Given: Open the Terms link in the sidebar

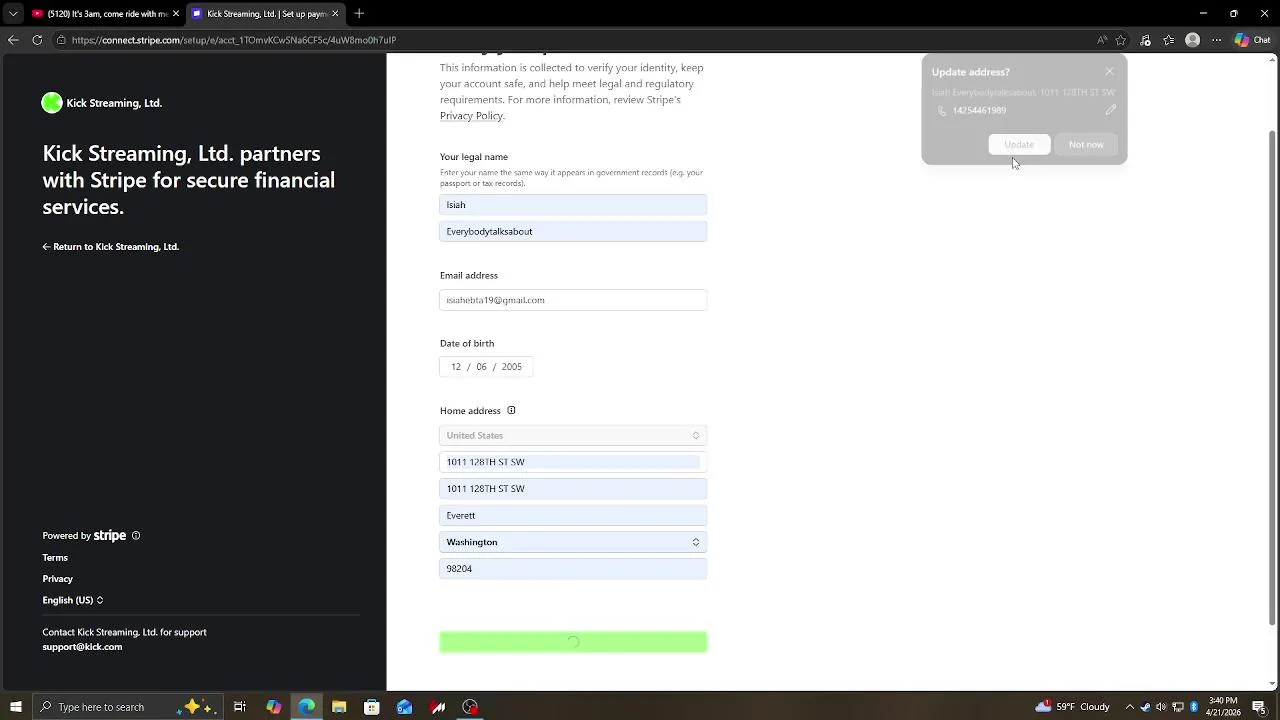Looking at the screenshot, I should click(55, 558).
